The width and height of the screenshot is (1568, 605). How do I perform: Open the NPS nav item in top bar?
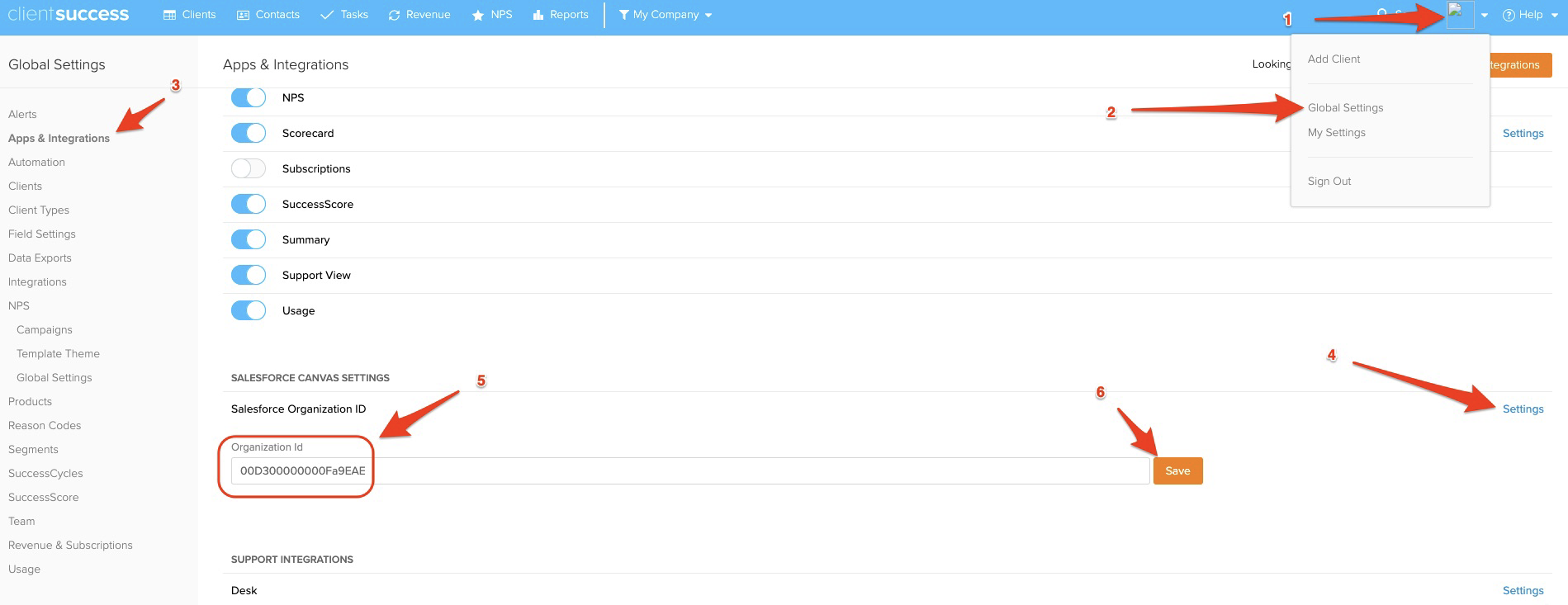click(492, 15)
